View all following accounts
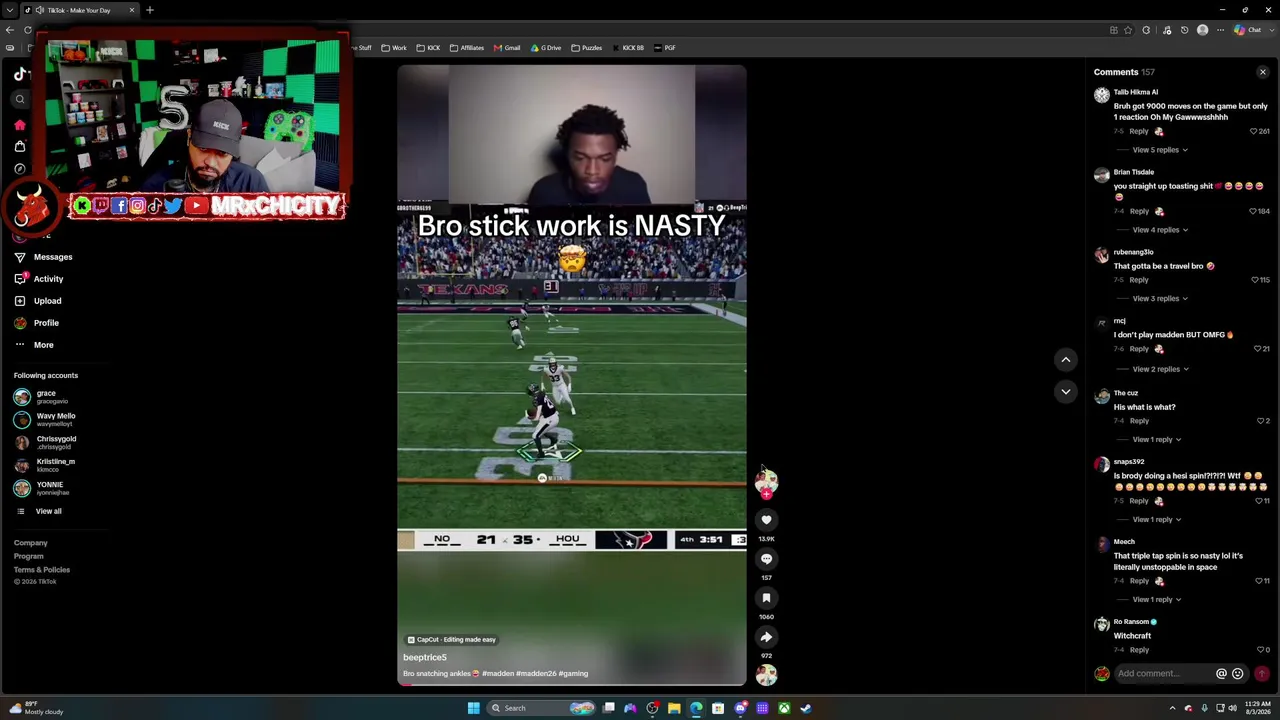Screen dimensions: 1280x720 coord(48,511)
